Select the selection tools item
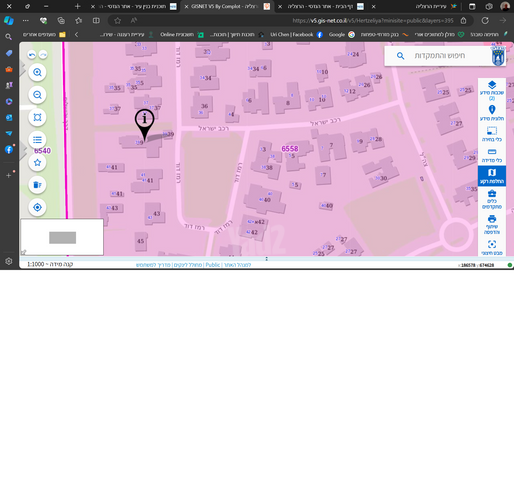This screenshot has height=480, width=514. point(492,134)
